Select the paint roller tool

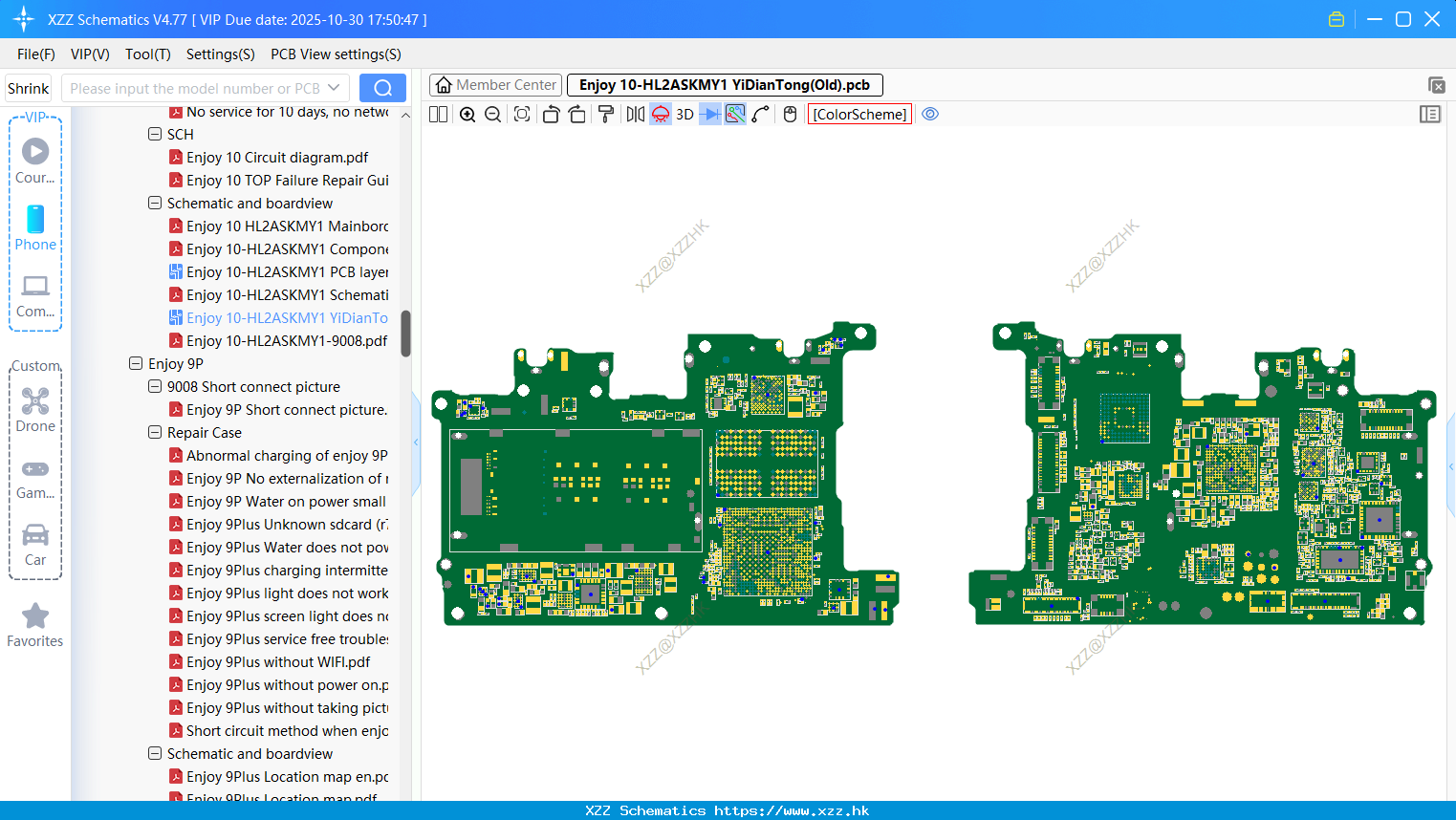coord(605,115)
